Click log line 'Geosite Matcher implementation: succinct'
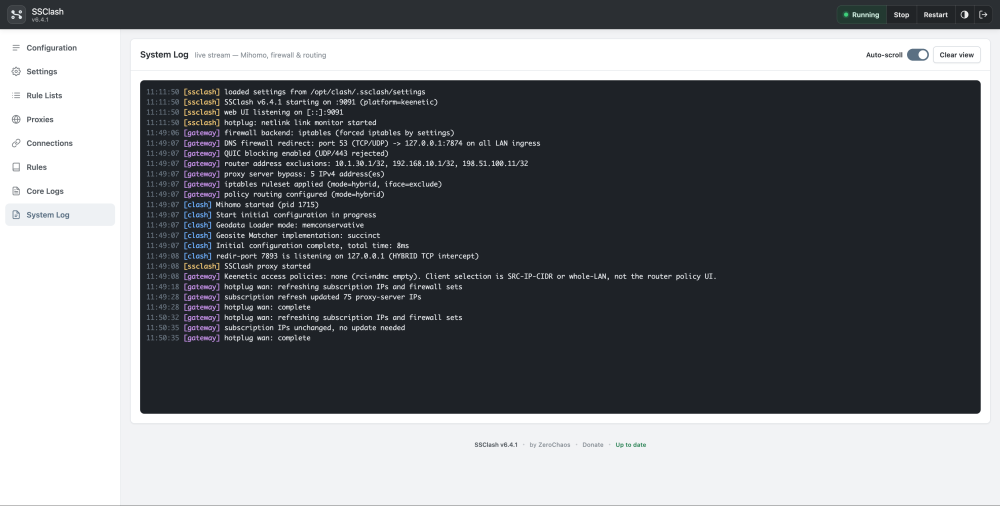1000x506 pixels. [x=263, y=235]
